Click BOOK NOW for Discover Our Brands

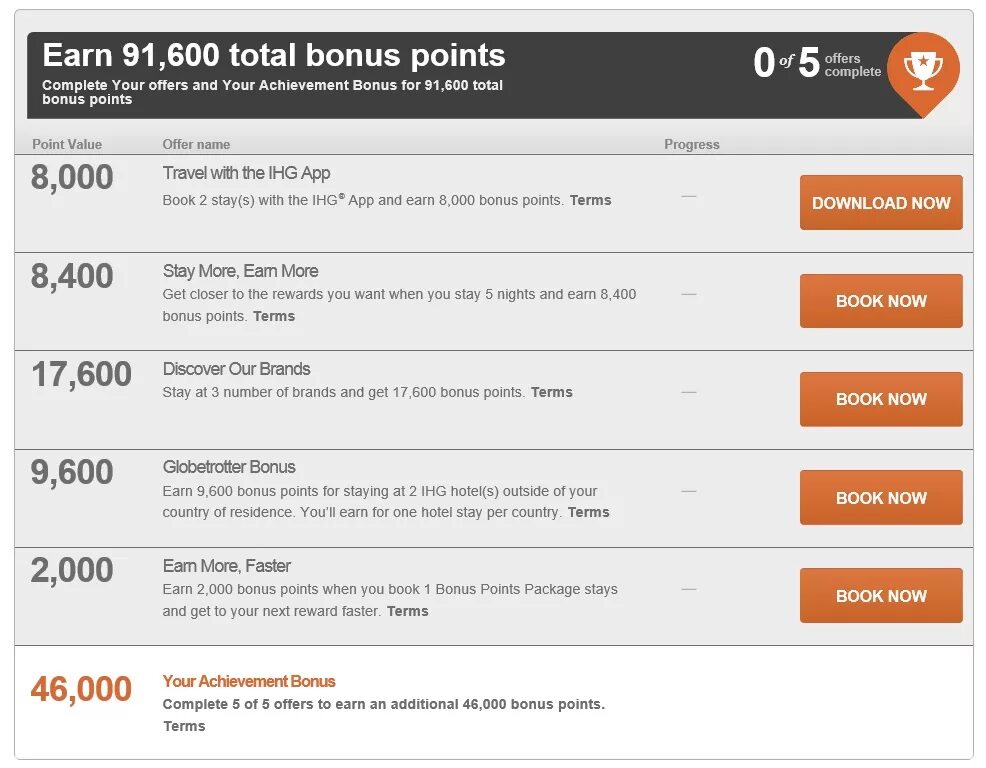(881, 399)
